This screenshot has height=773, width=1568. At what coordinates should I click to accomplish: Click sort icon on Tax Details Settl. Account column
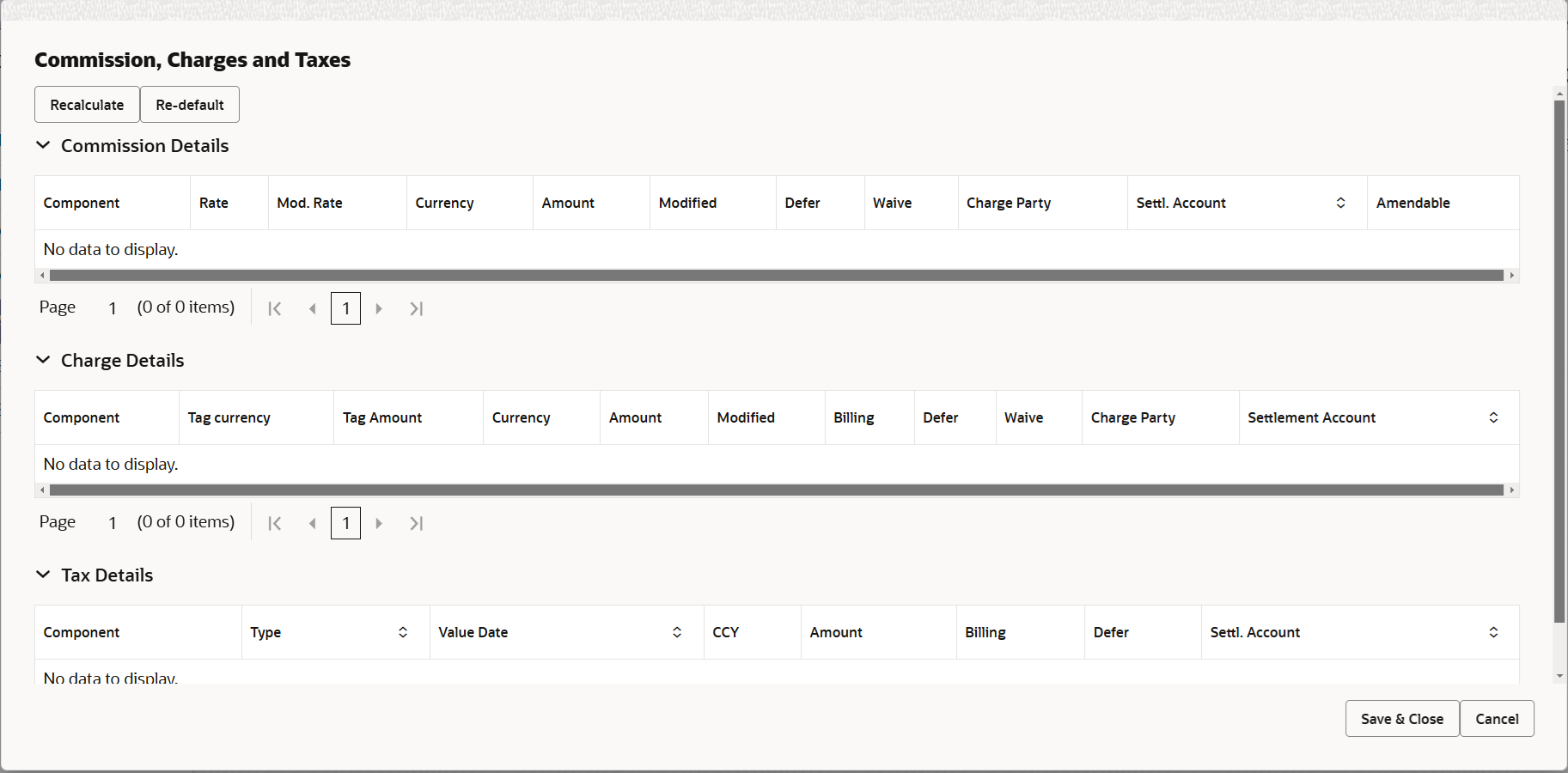[x=1493, y=632]
